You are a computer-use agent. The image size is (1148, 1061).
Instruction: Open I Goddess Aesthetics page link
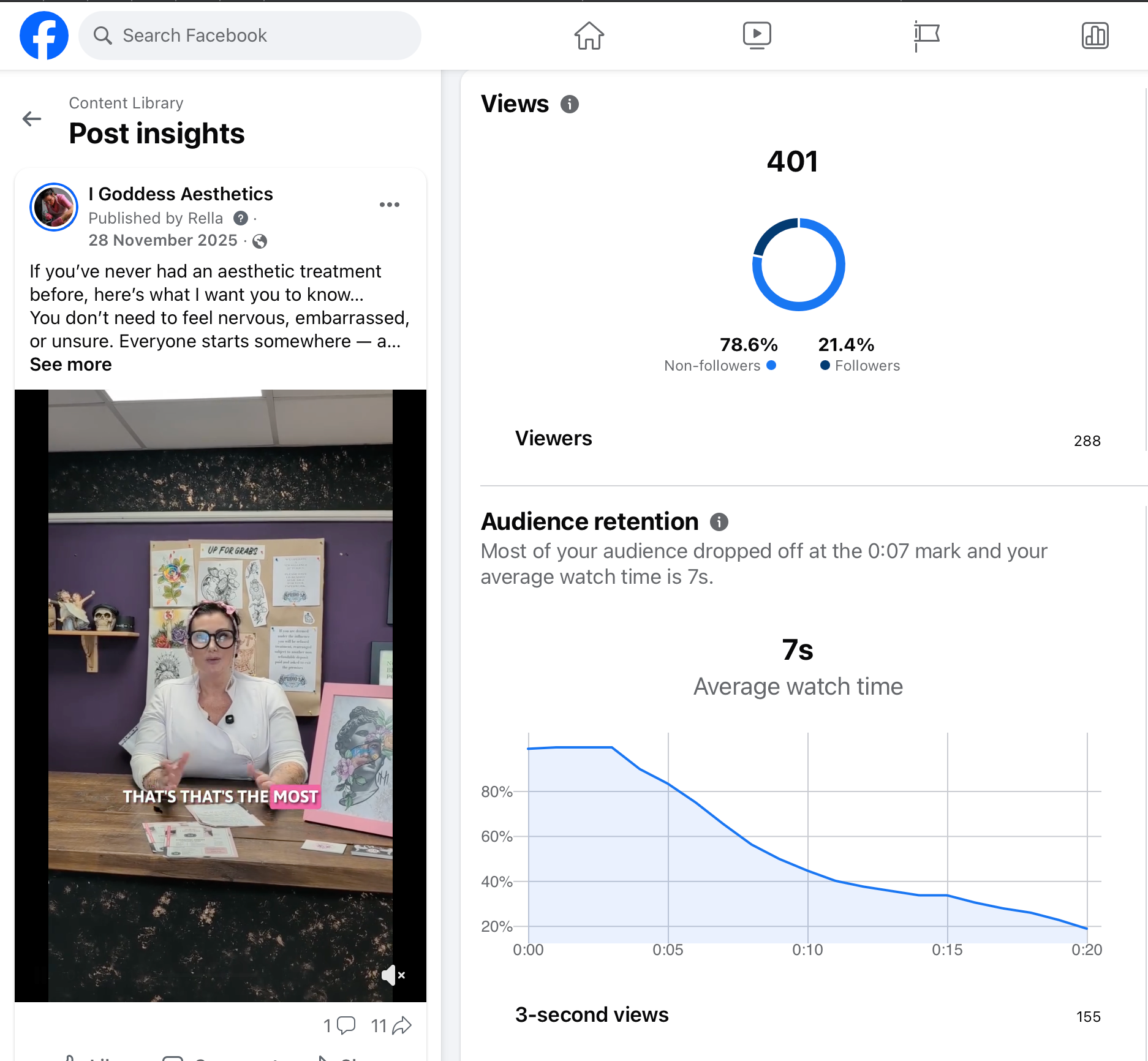click(x=181, y=194)
